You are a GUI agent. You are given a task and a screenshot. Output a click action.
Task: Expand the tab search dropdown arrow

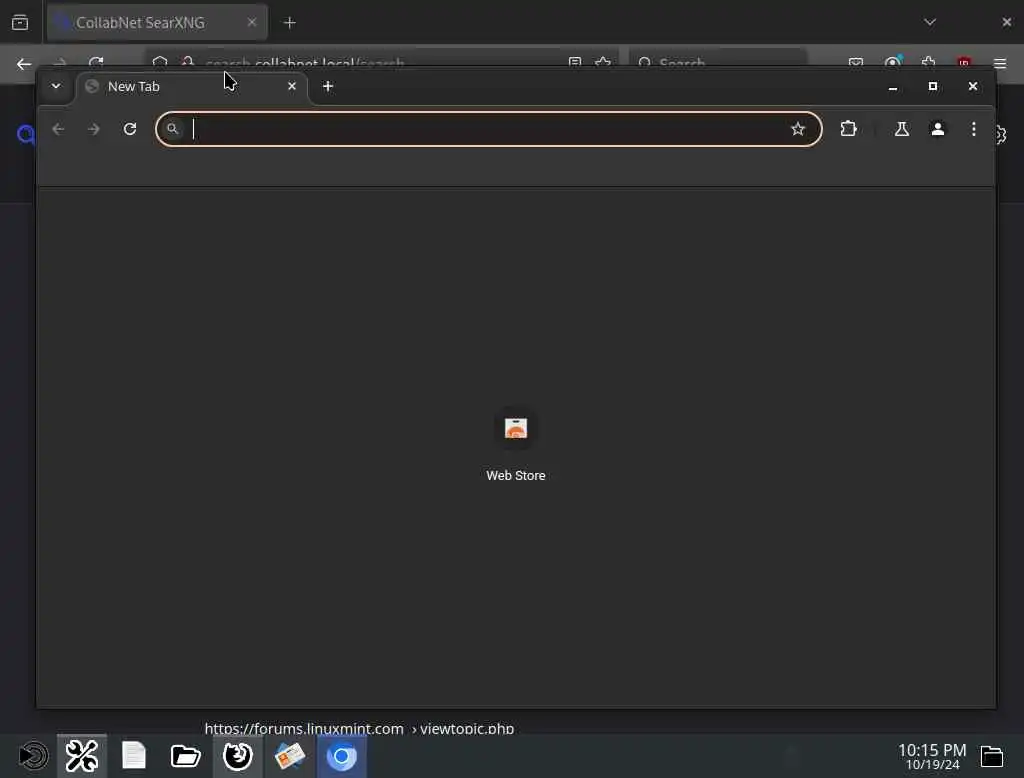tap(56, 86)
